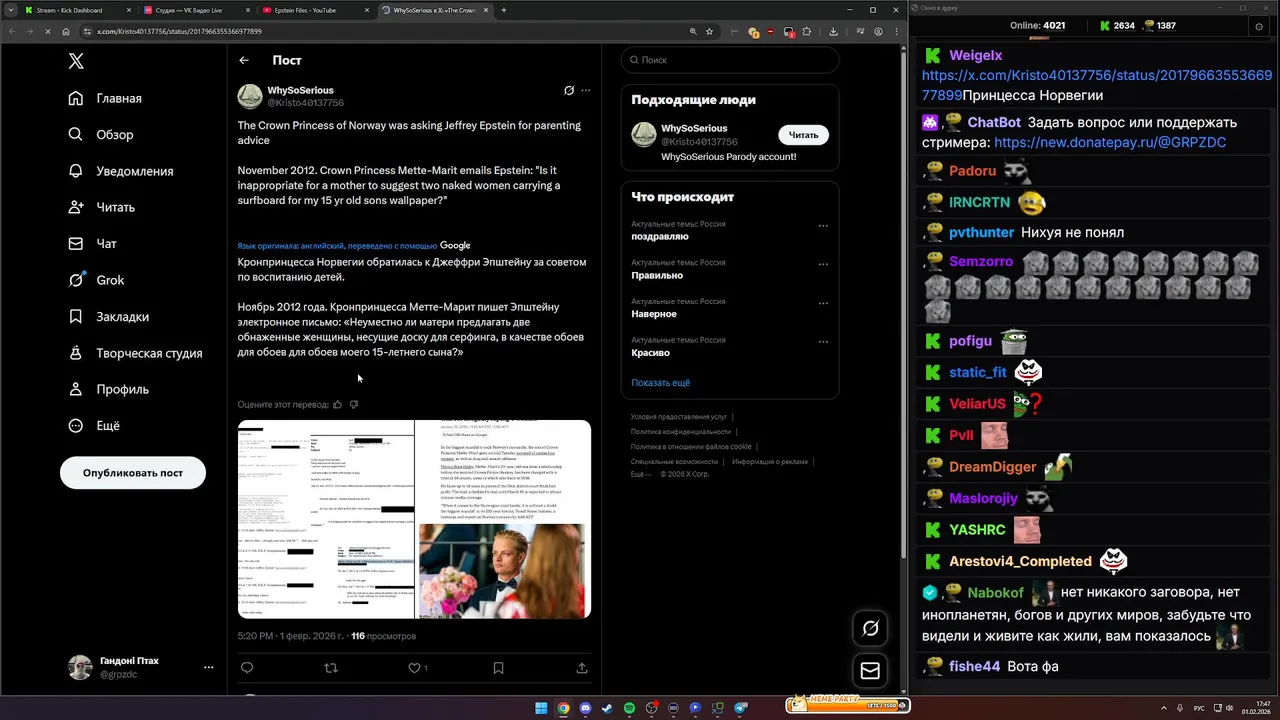1280x720 pixels.
Task: Click Опубликовать пост button
Action: pos(133,473)
